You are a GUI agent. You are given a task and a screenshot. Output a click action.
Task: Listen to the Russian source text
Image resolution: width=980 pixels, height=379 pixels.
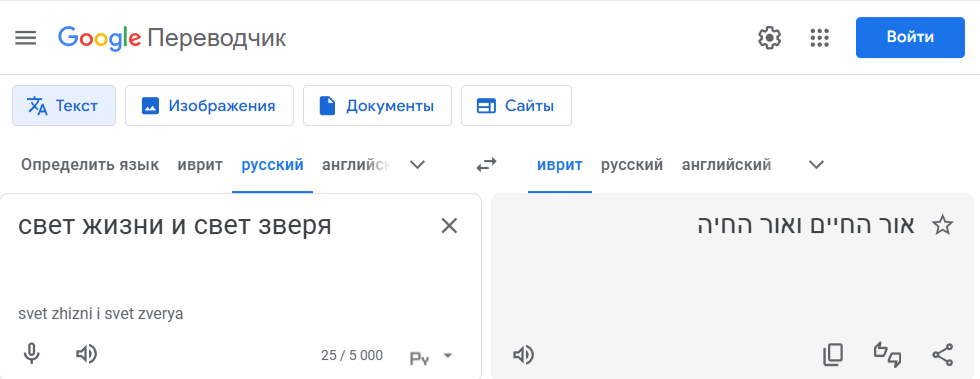click(x=86, y=355)
